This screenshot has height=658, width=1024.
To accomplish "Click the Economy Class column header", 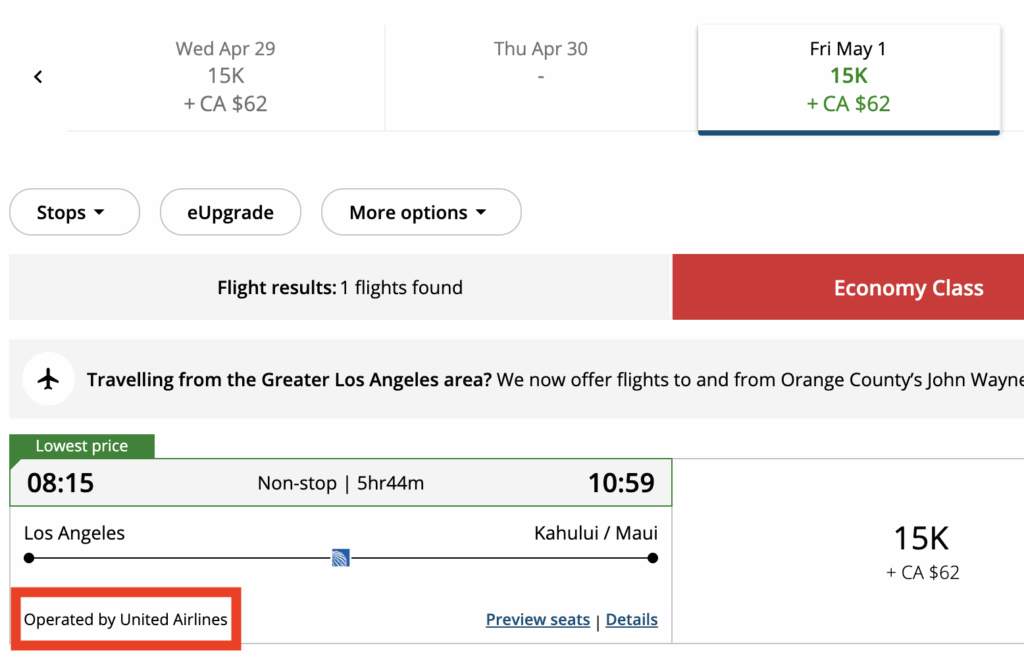I will tap(908, 288).
